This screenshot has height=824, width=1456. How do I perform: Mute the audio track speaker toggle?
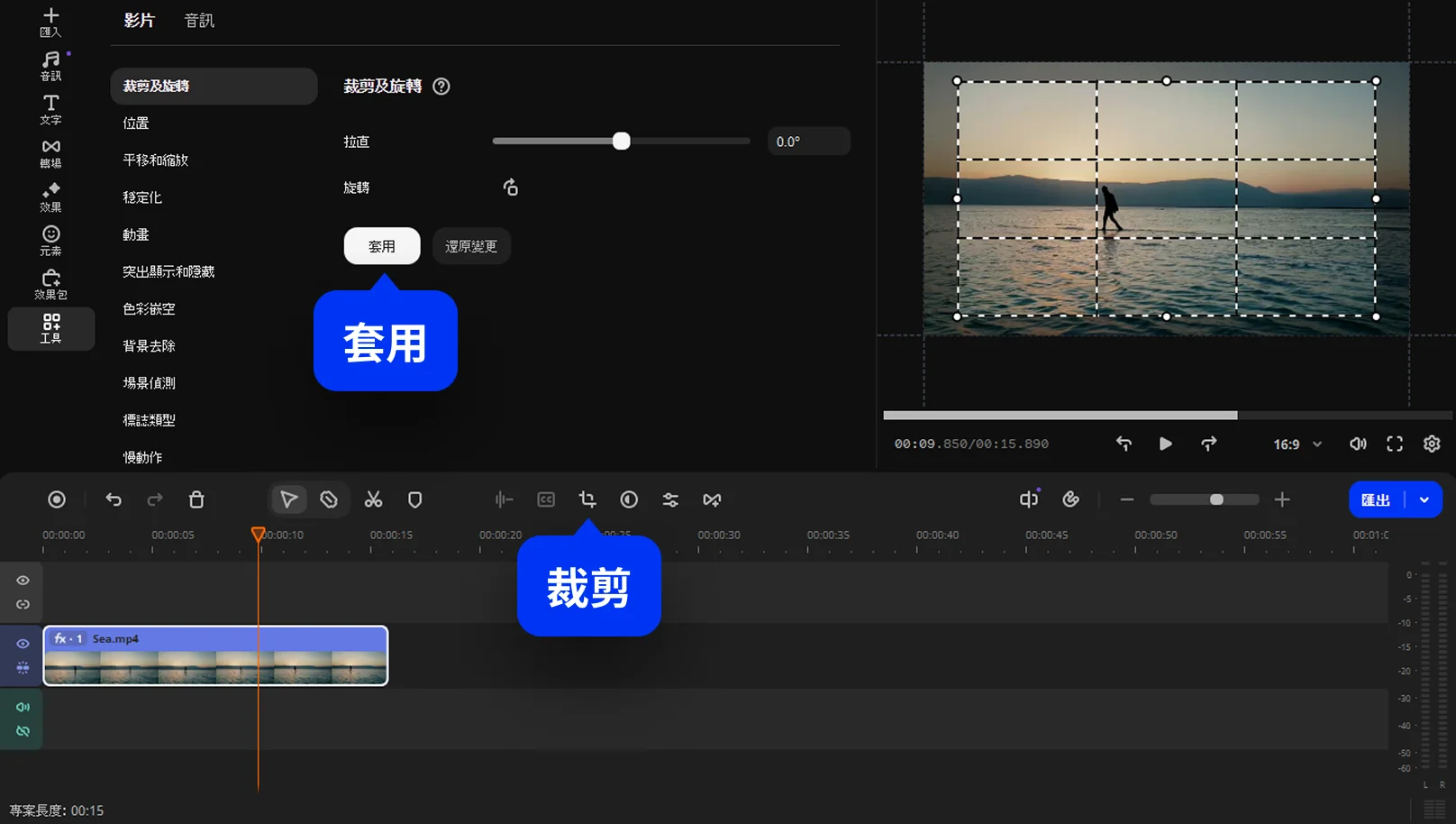point(23,707)
